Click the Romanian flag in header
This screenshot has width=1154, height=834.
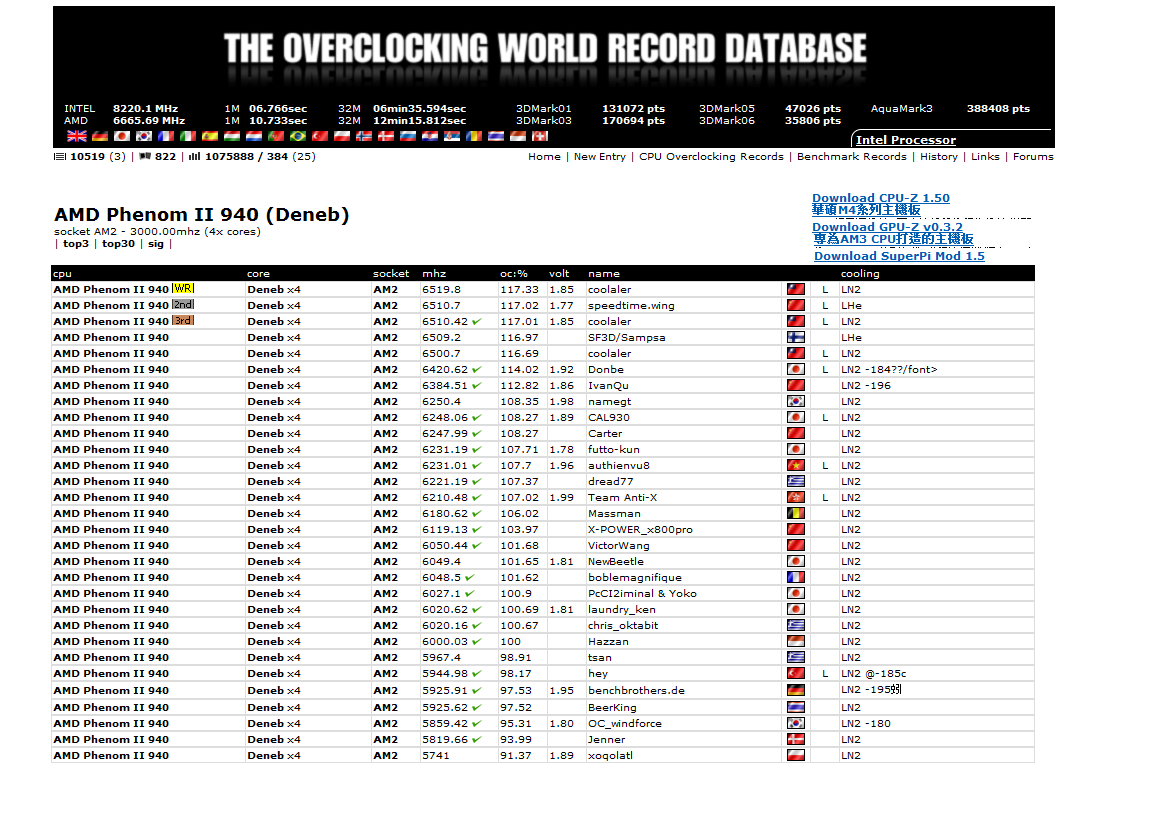click(x=474, y=136)
